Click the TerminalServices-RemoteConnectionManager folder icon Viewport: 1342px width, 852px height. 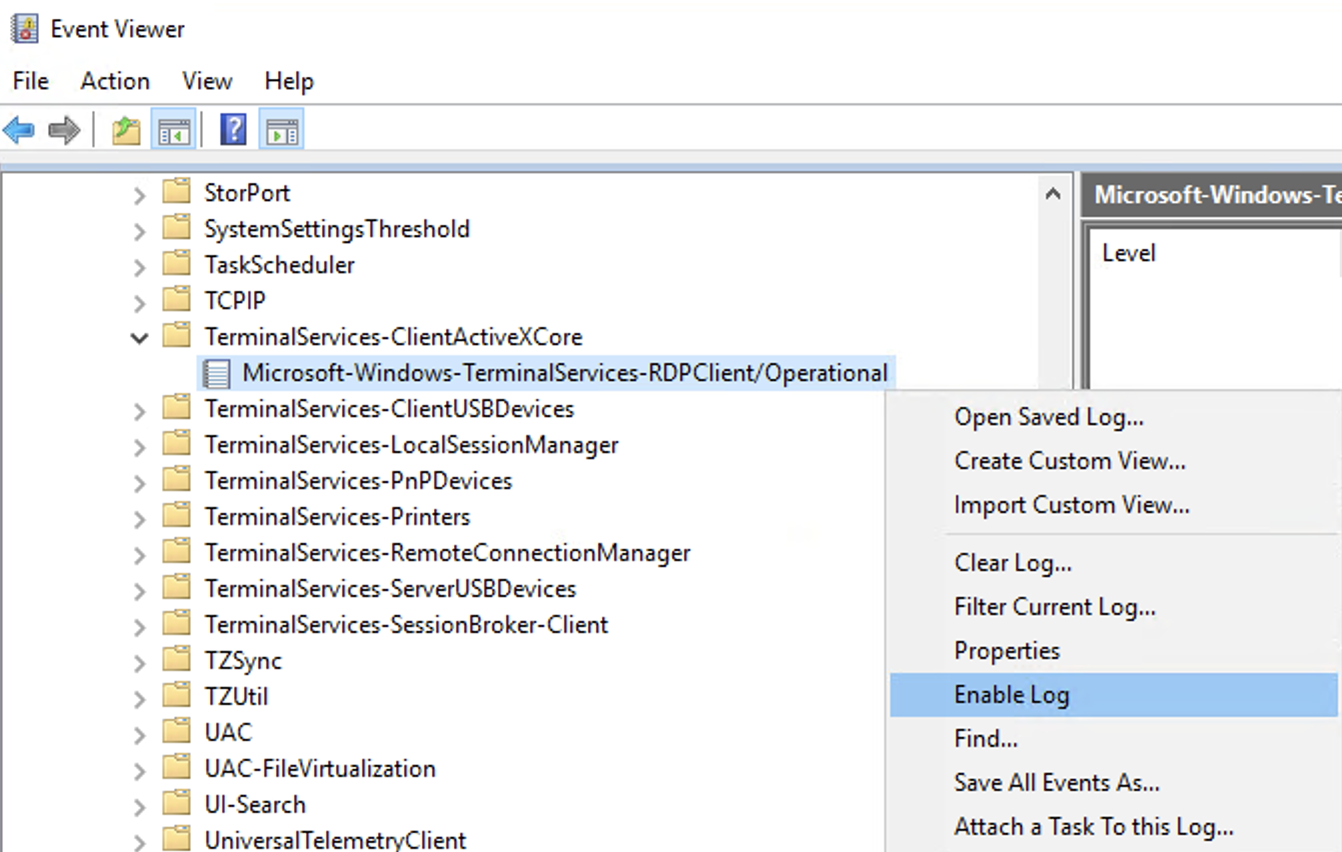(x=177, y=552)
